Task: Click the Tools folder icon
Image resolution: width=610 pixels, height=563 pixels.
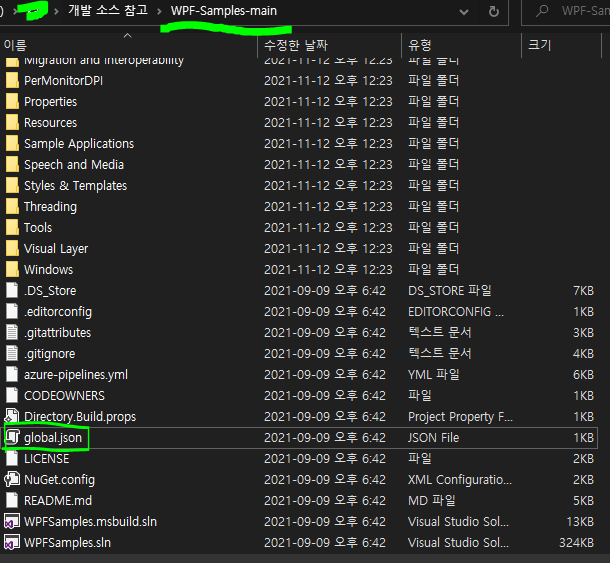Action: coord(12,228)
